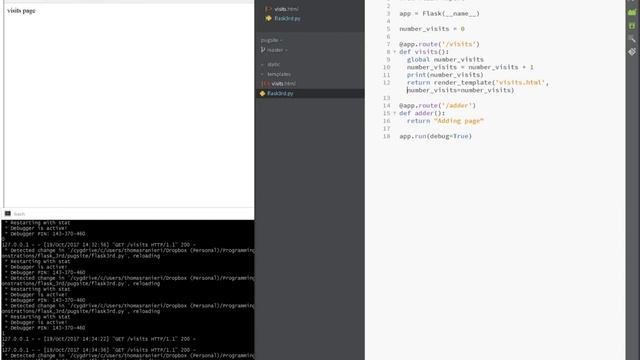Place cursor on app.run(debug=True) line
The image size is (640, 360).
coord(436,136)
